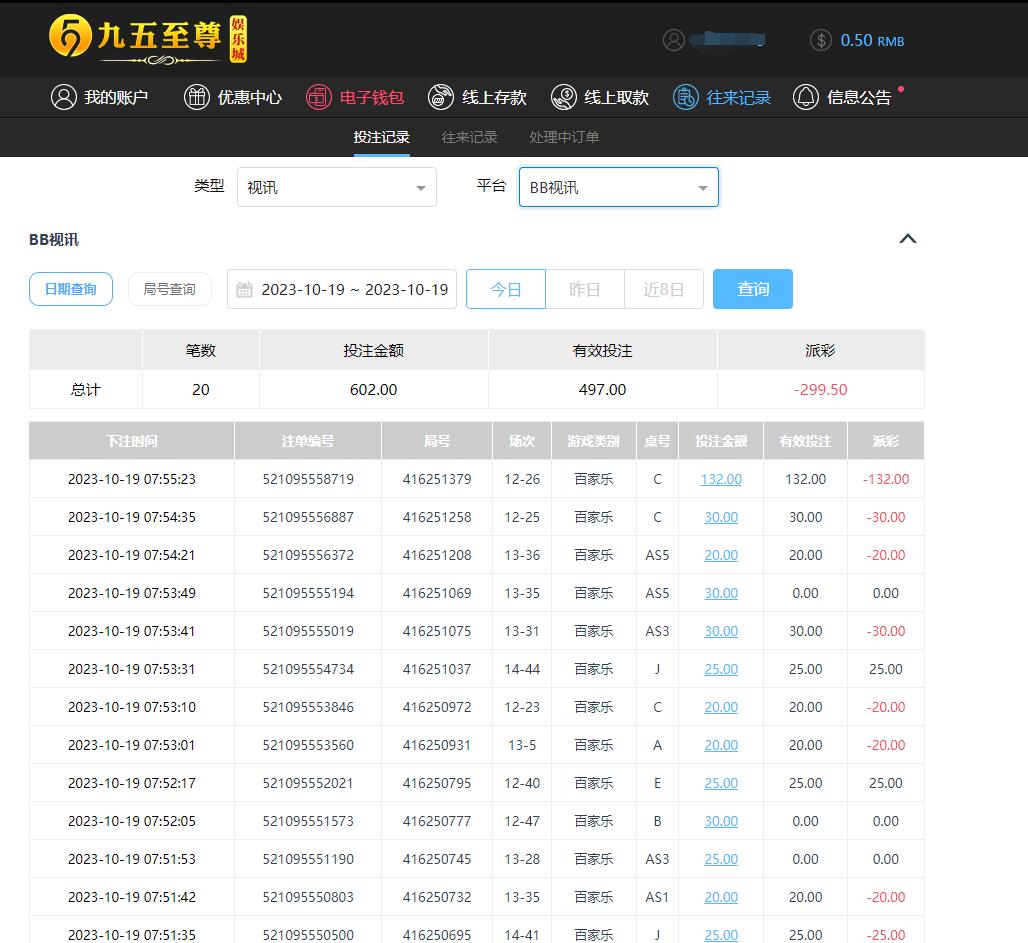Click round number 416251379

437,479
